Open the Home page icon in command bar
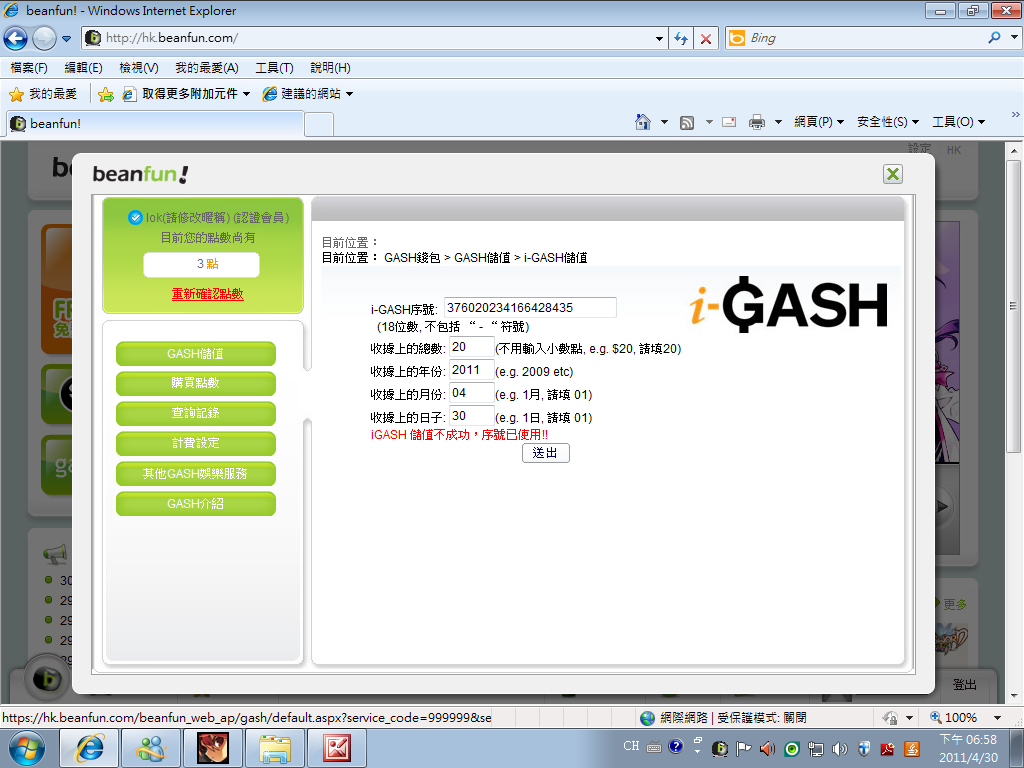This screenshot has height=768, width=1024. pyautogui.click(x=643, y=122)
